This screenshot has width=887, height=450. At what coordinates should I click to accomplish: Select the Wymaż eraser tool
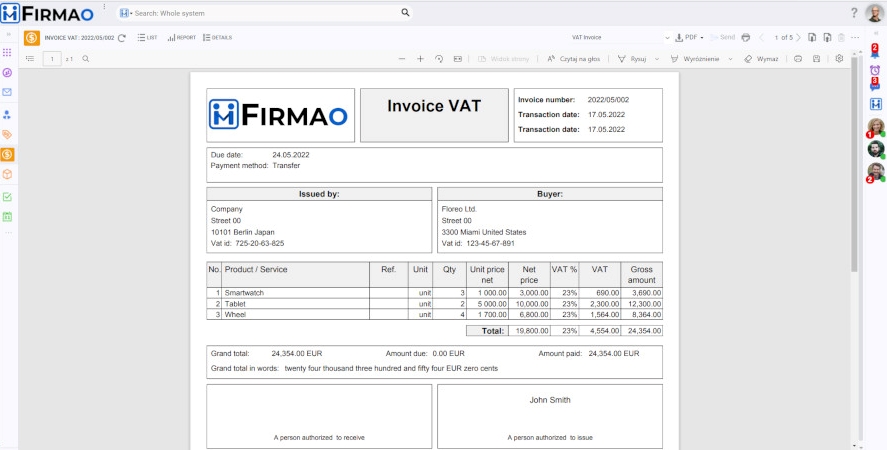[761, 58]
